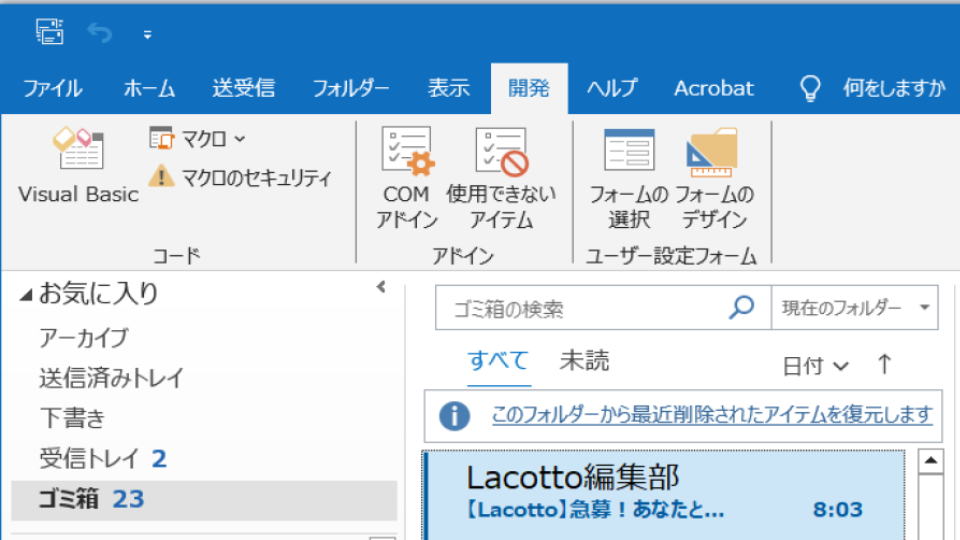Click the Undo arrow in title bar
The height and width of the screenshot is (540, 960).
(100, 32)
